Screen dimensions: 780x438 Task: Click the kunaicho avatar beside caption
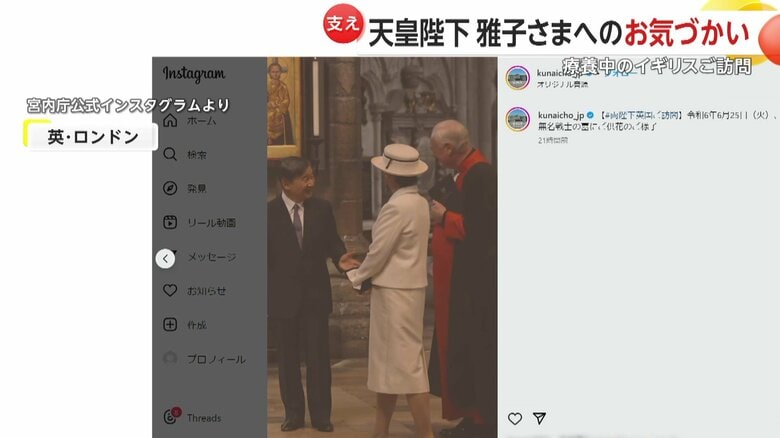point(518,119)
